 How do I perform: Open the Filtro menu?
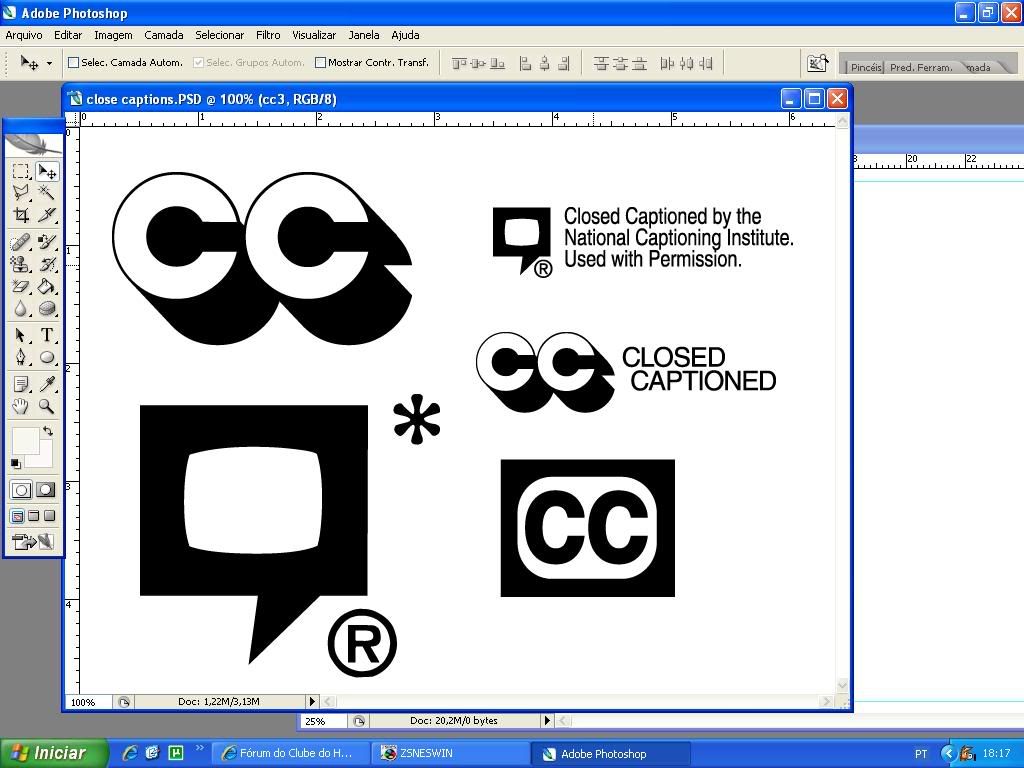click(x=267, y=35)
